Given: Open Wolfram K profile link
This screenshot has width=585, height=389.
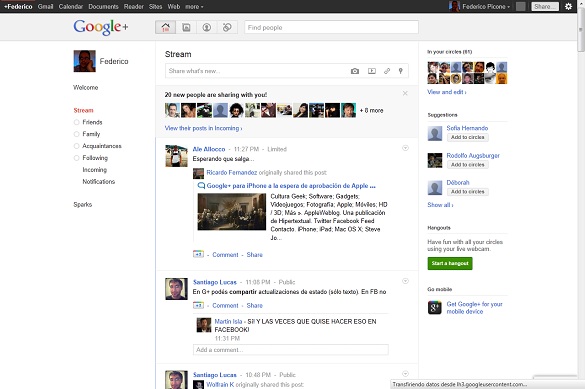Looking at the screenshot, I should [220, 385].
